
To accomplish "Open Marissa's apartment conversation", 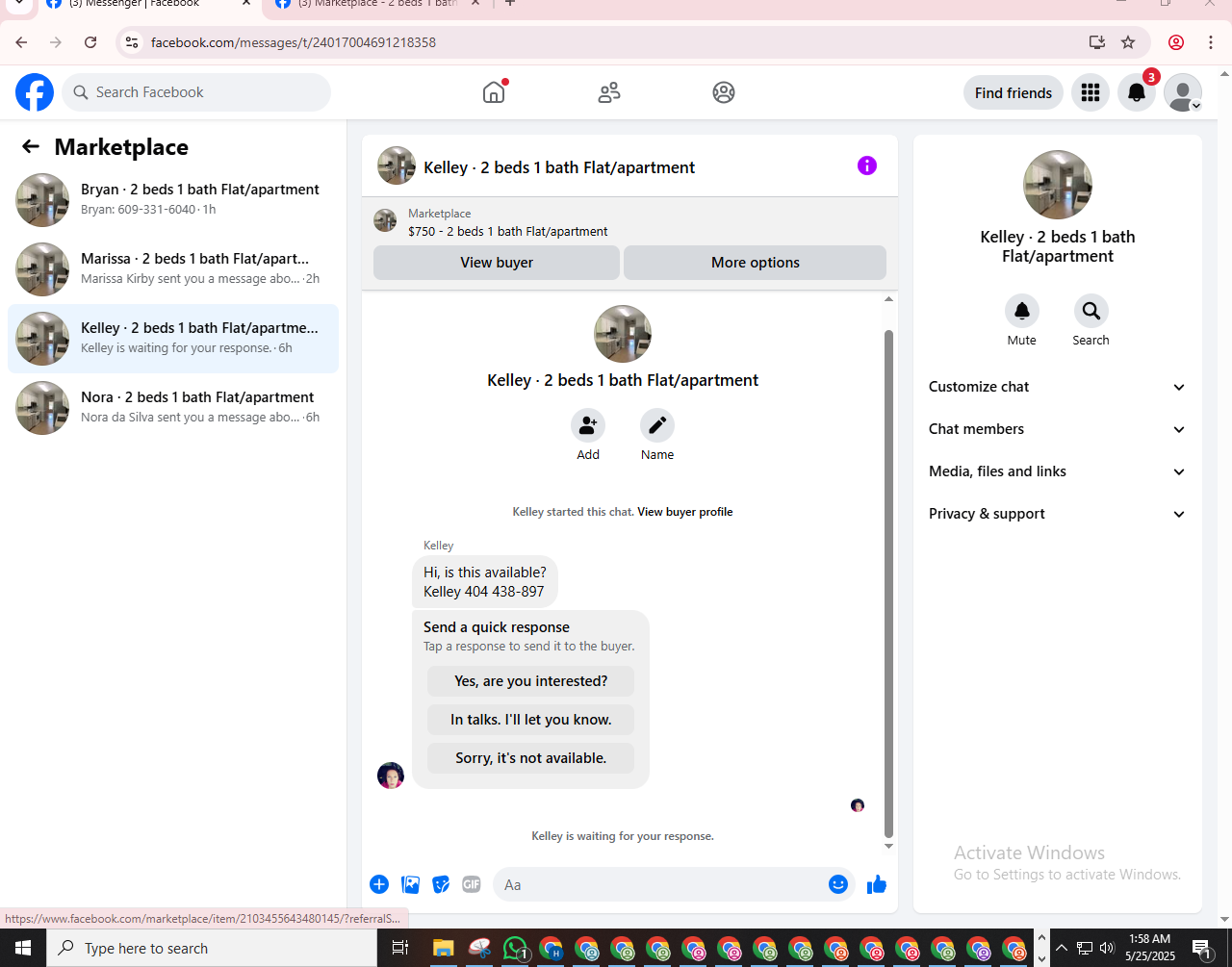I will [x=173, y=269].
